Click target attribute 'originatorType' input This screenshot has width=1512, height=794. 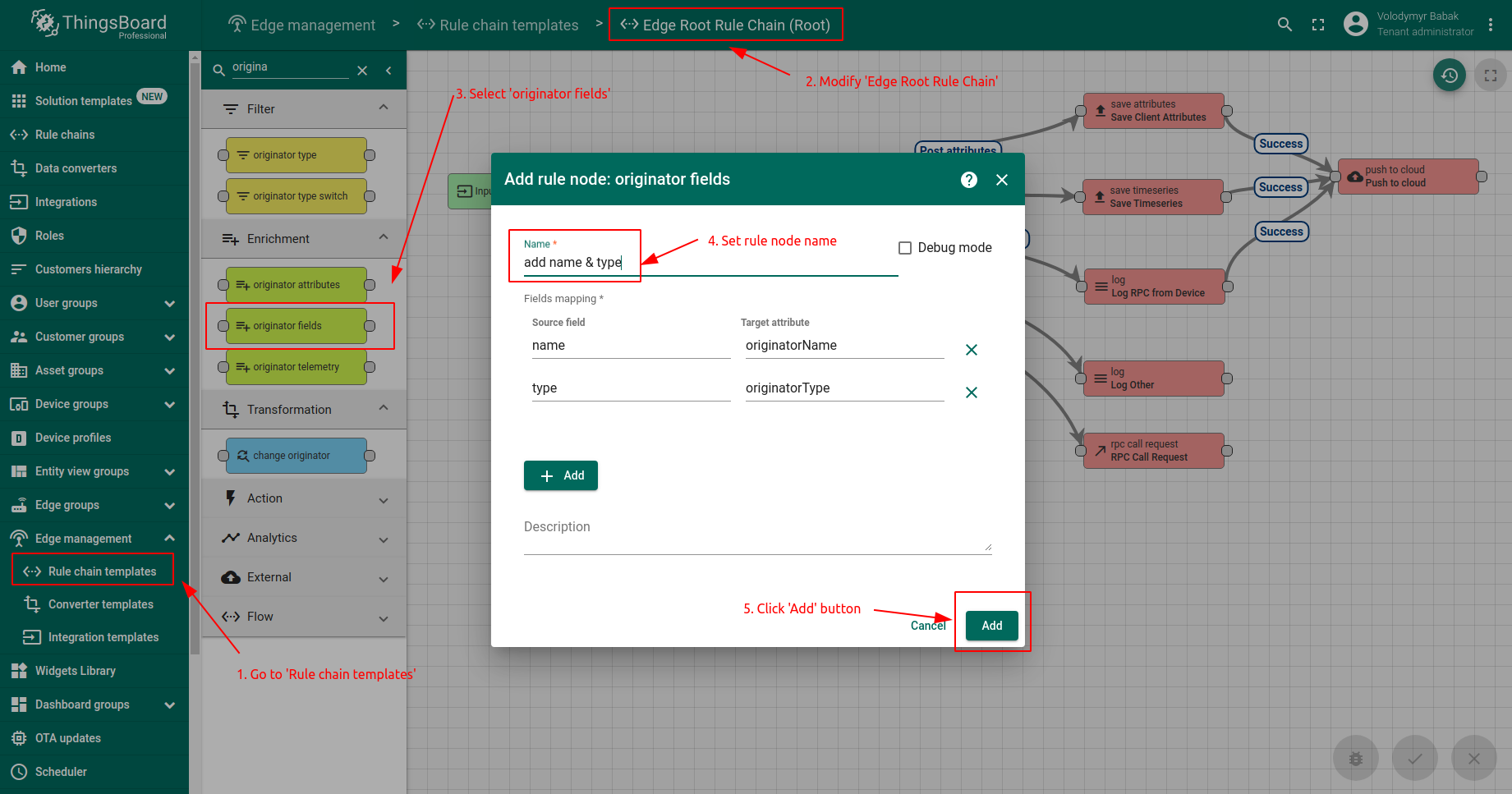point(845,388)
